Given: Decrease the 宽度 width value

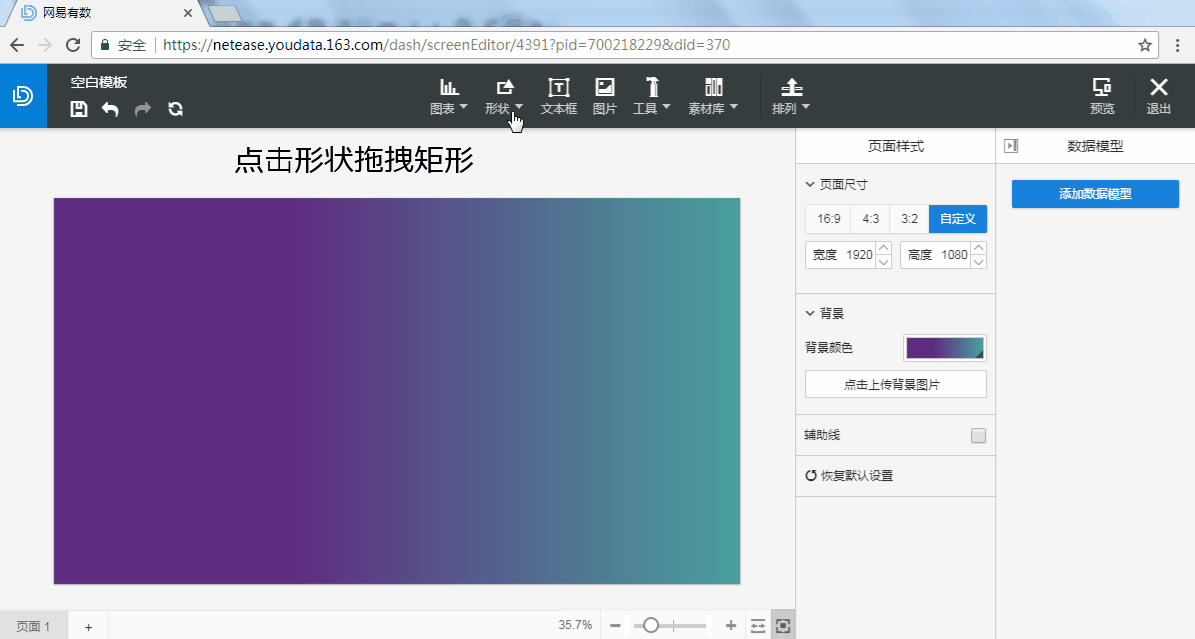Looking at the screenshot, I should tap(883, 262).
